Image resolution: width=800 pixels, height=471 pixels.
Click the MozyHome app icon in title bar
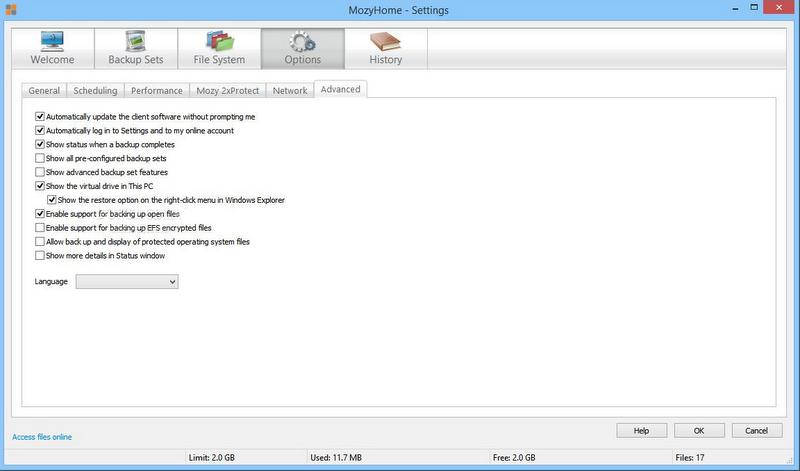[x=11, y=10]
